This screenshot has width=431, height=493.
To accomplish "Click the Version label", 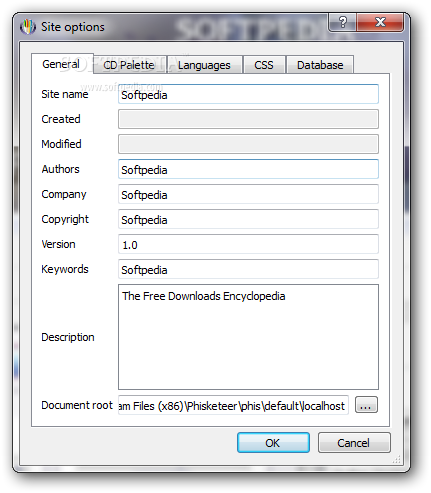I will 58,244.
